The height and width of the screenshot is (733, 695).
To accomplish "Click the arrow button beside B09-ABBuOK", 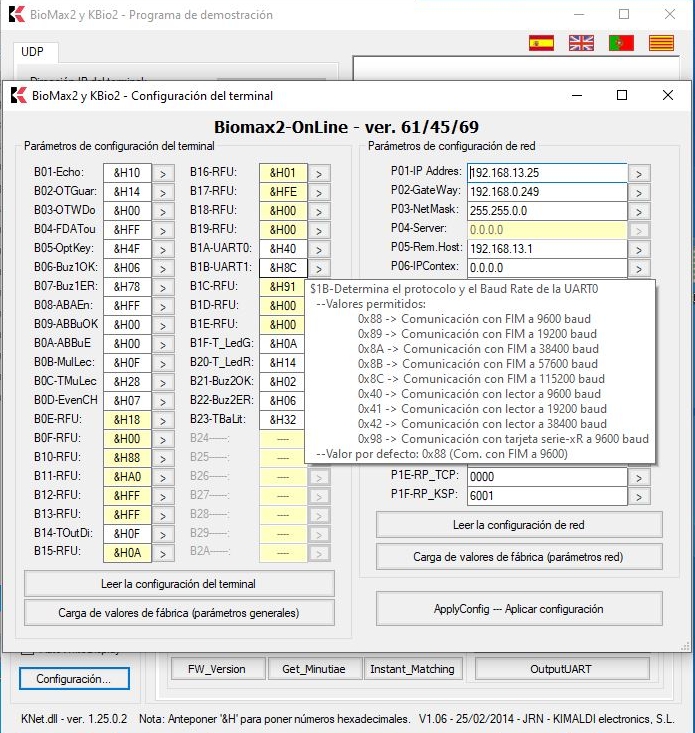I will (x=163, y=325).
